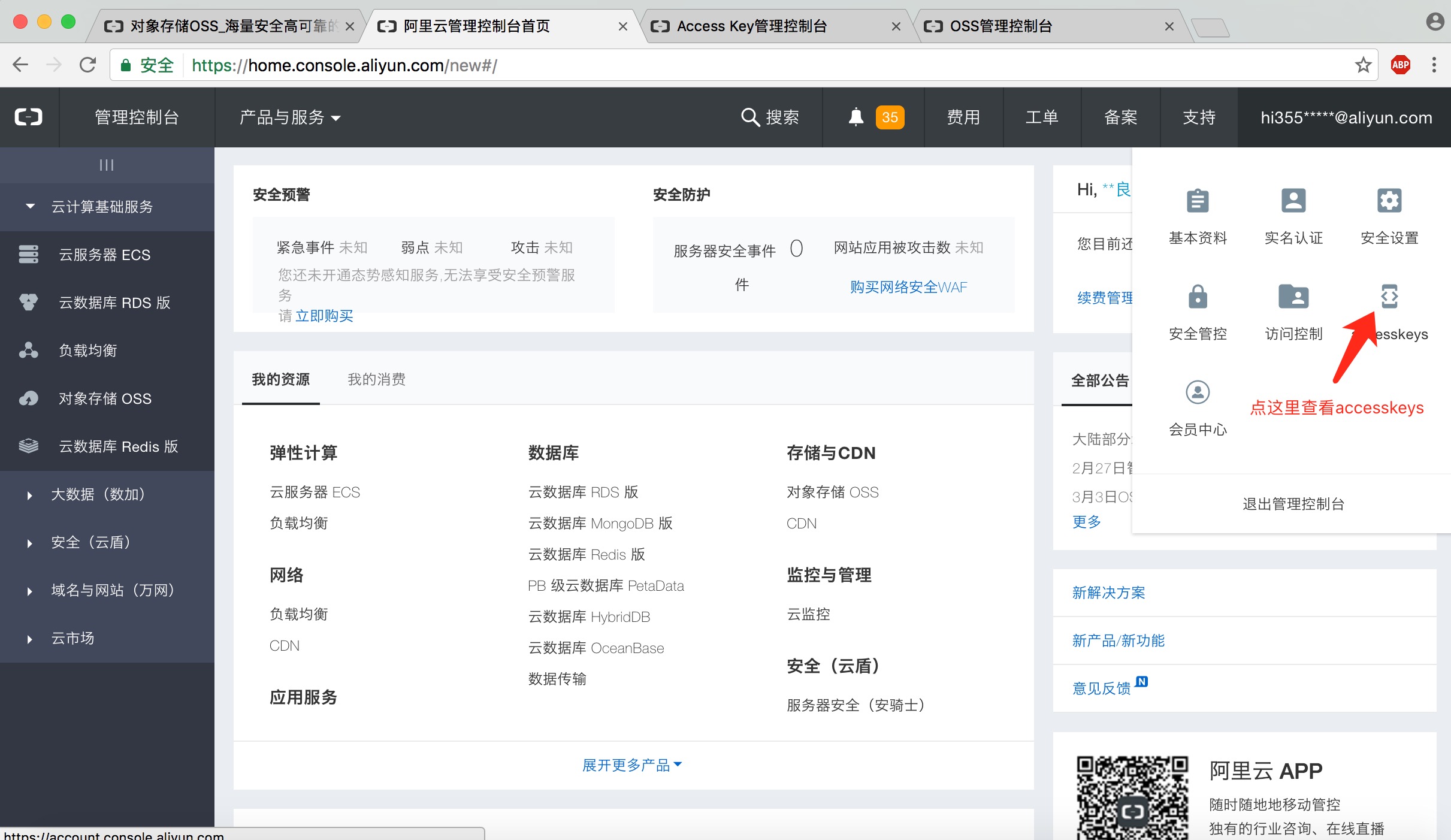Open 意见反馈 link
The image size is (1451, 840).
(x=1101, y=688)
